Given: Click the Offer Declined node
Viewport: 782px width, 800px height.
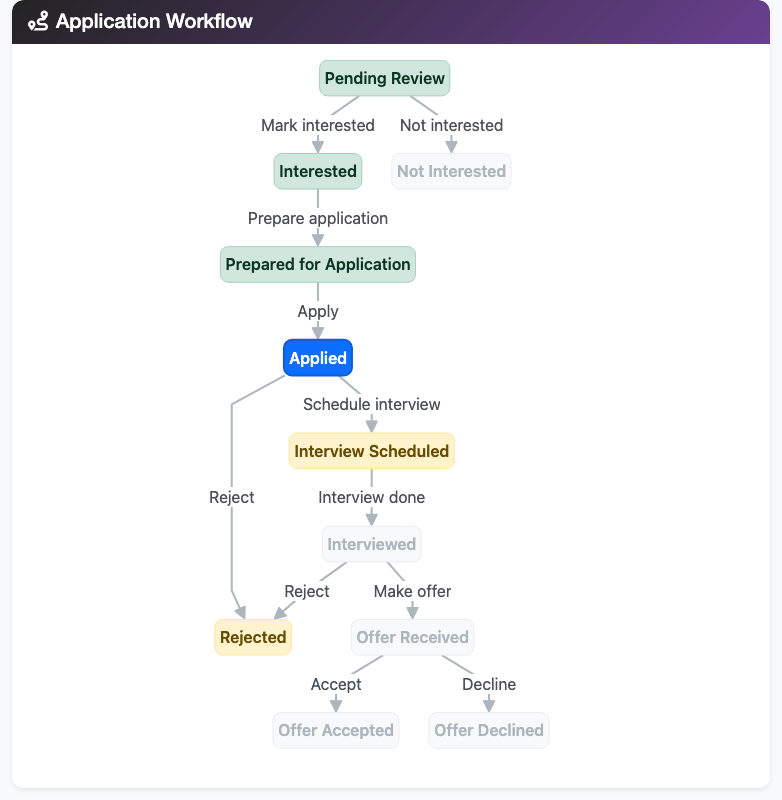Looking at the screenshot, I should click(x=489, y=730).
